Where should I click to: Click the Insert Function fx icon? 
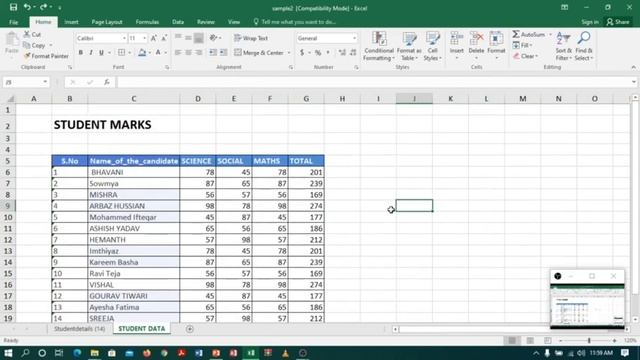pos(107,82)
